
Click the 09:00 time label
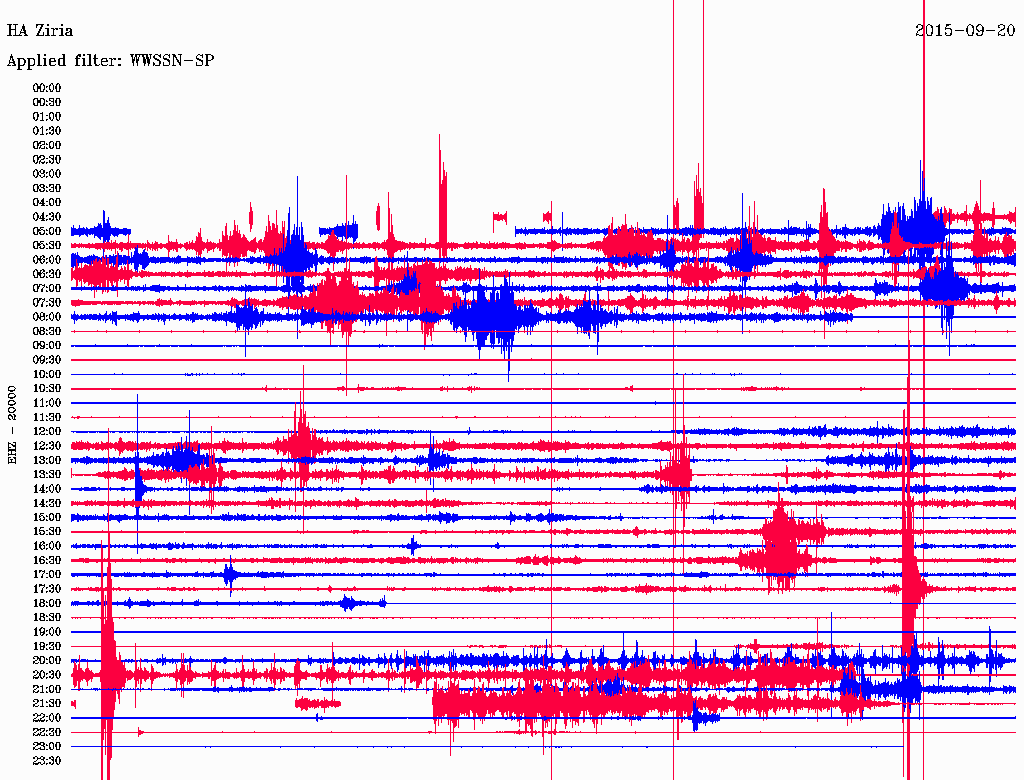click(x=47, y=346)
